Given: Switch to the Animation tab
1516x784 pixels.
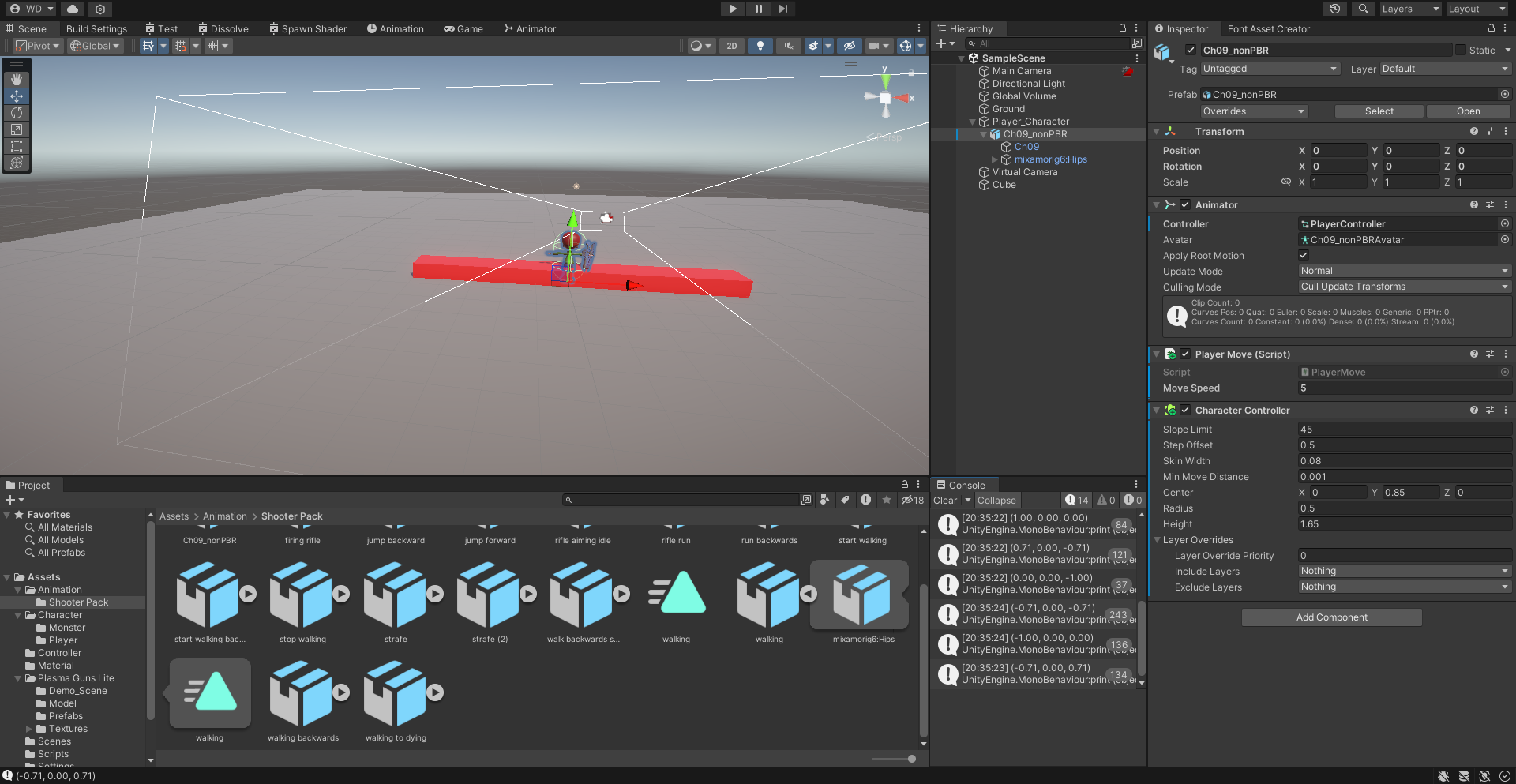Looking at the screenshot, I should click(x=396, y=28).
